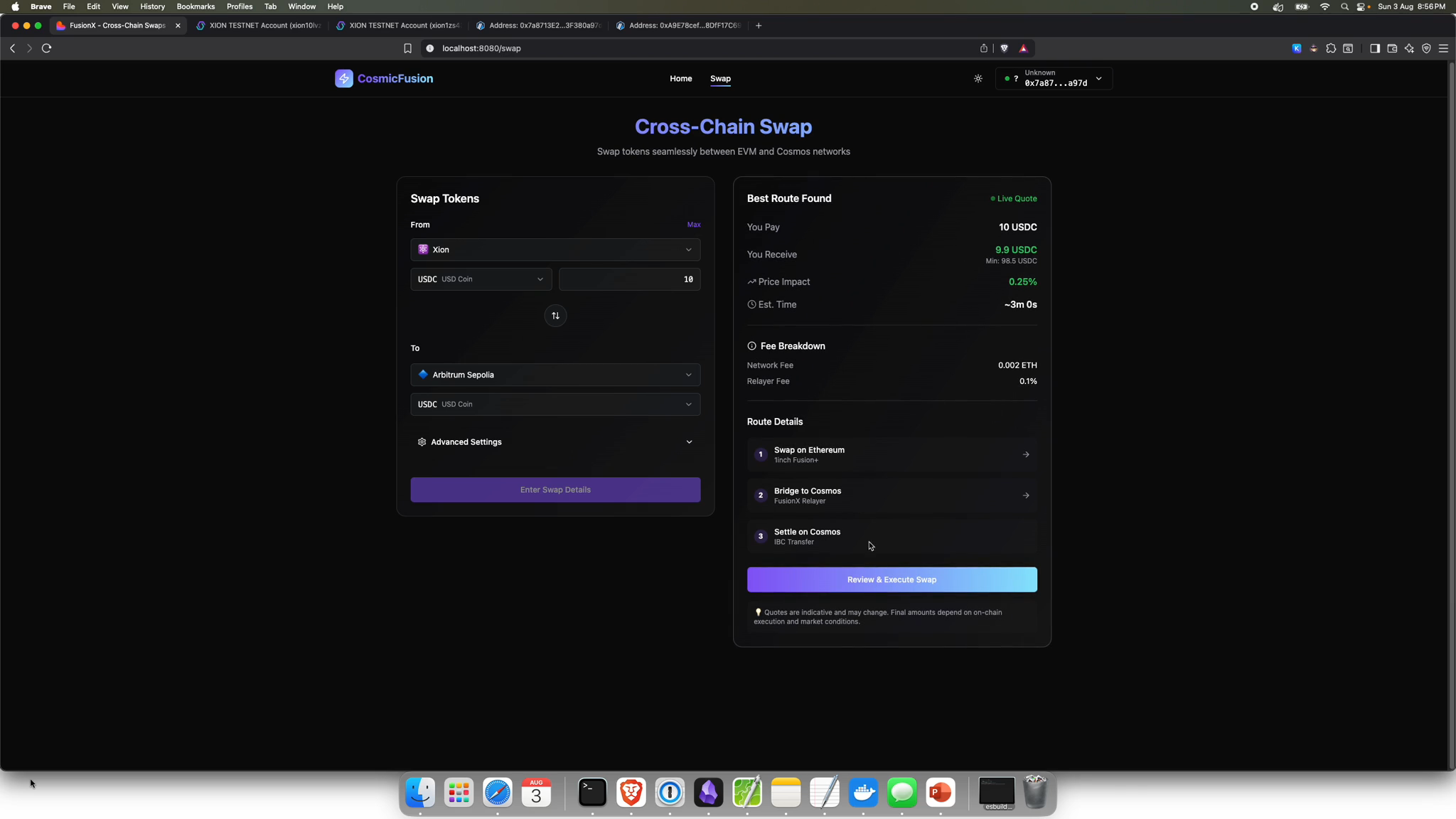The height and width of the screenshot is (819, 1456).
Task: Click the Fee Breakdown info icon
Action: [751, 346]
